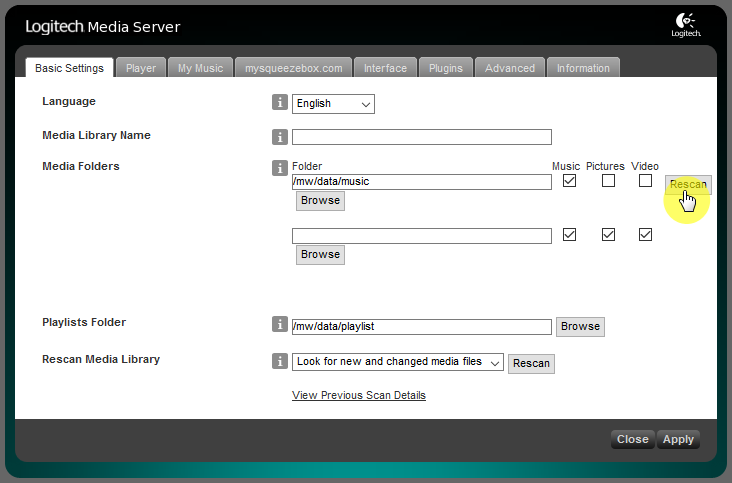Browse for the playlists folder
Viewport: 732px width, 483px height.
point(580,326)
